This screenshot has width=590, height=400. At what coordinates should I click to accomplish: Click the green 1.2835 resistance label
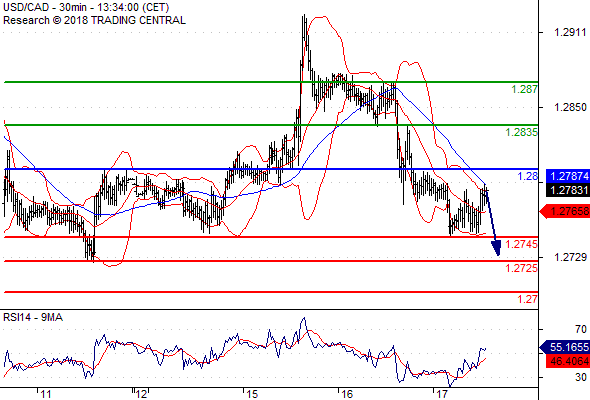[x=521, y=132]
